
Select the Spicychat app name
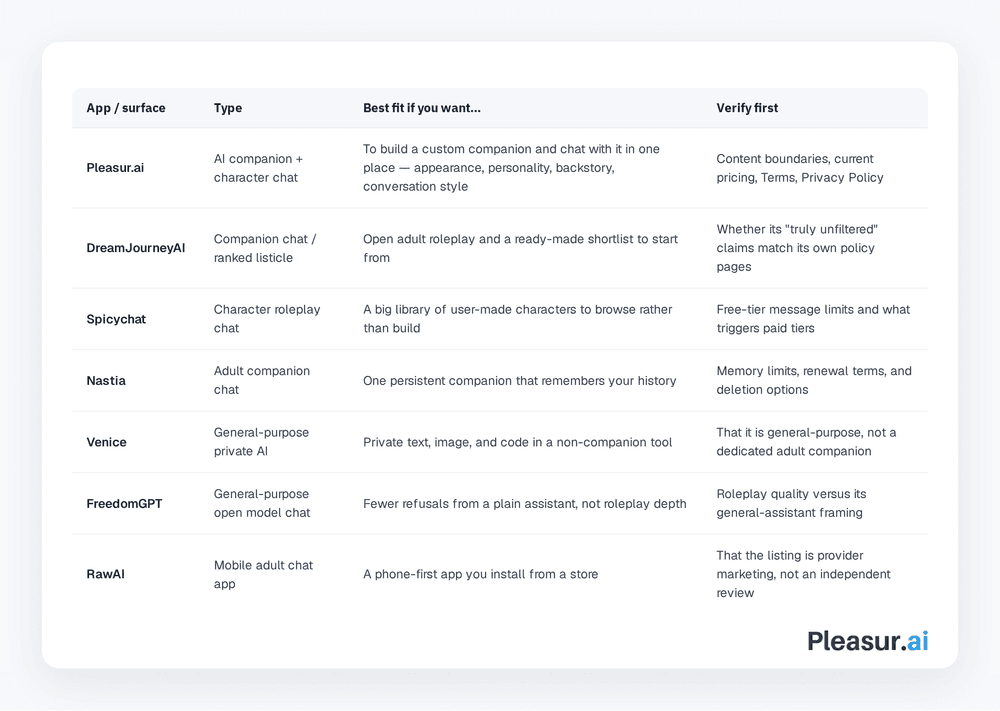(116, 319)
